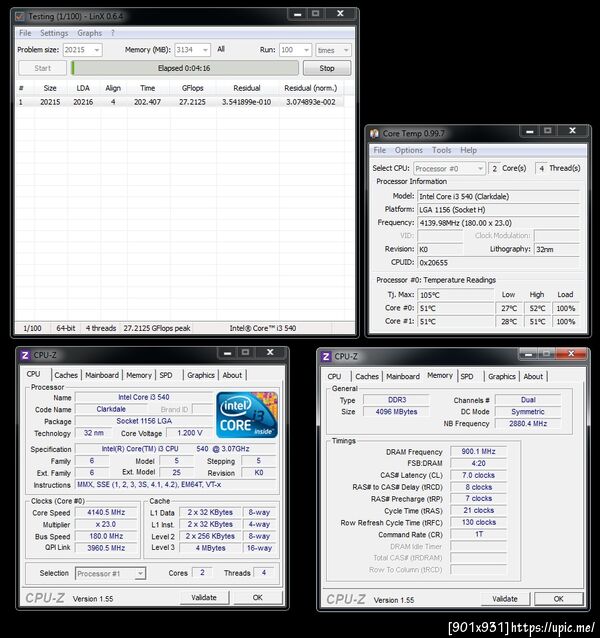Screen dimensions: 600x638
Task: Switch to Graphics tab in right CPU-Z
Action: tap(502, 376)
